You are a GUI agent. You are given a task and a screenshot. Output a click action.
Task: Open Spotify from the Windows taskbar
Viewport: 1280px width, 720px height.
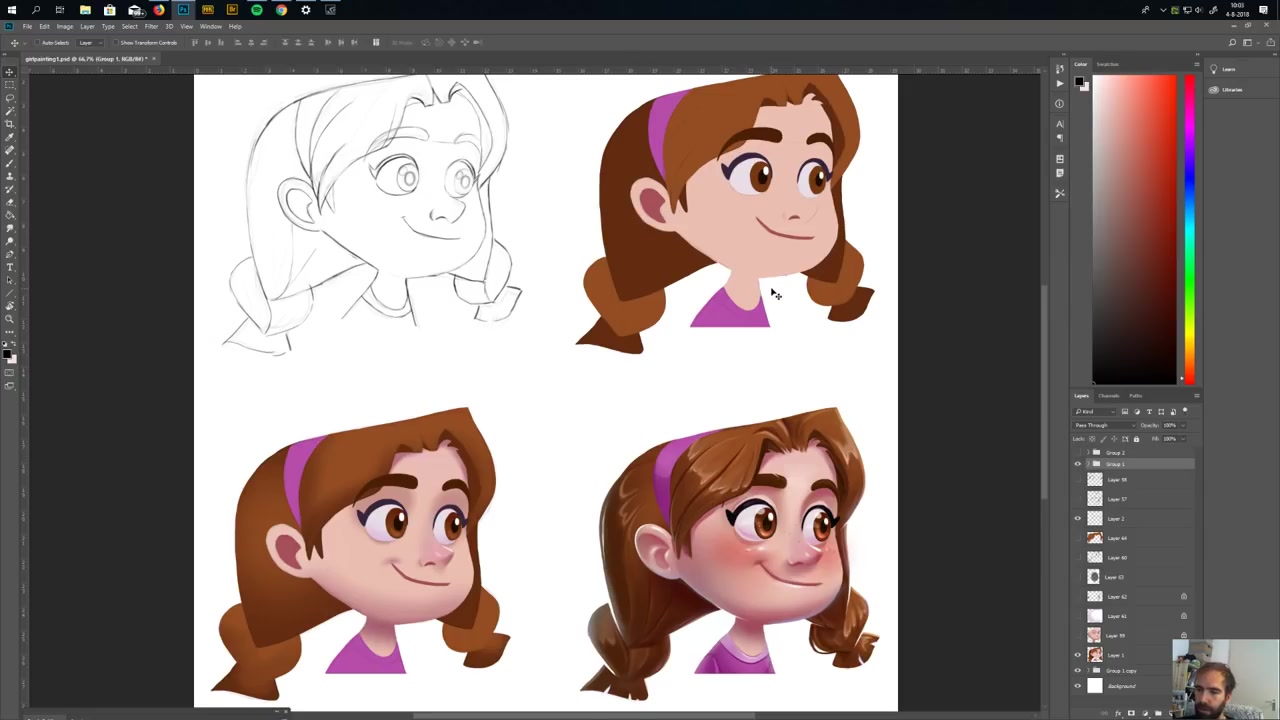pos(257,10)
